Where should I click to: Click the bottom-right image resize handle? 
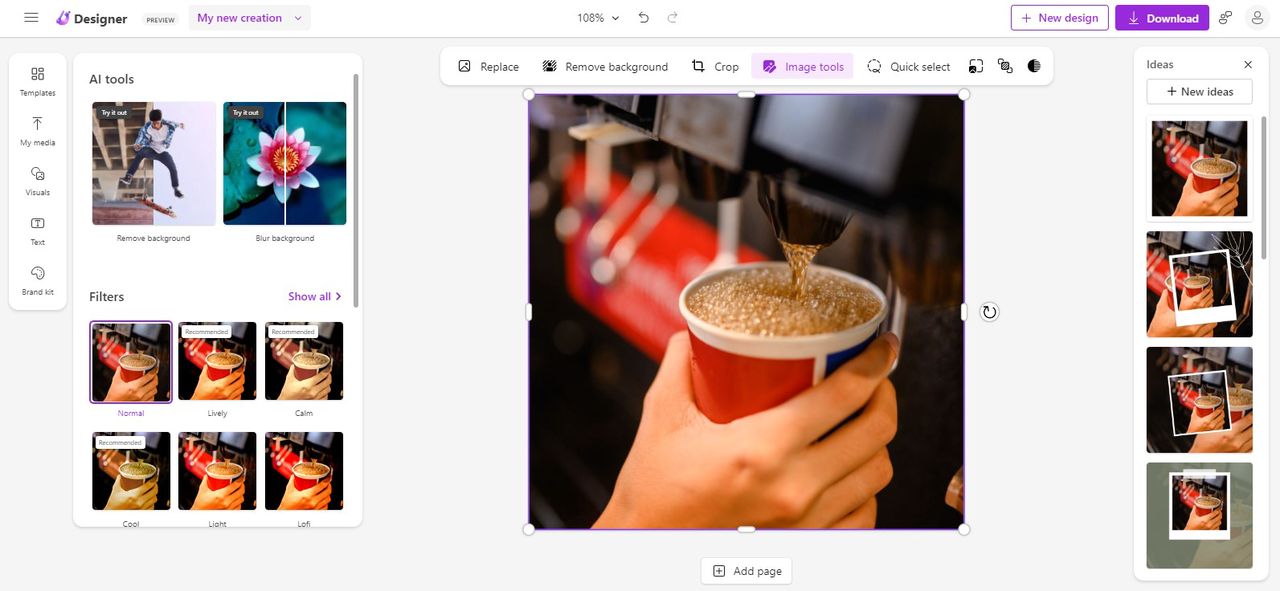pos(964,529)
